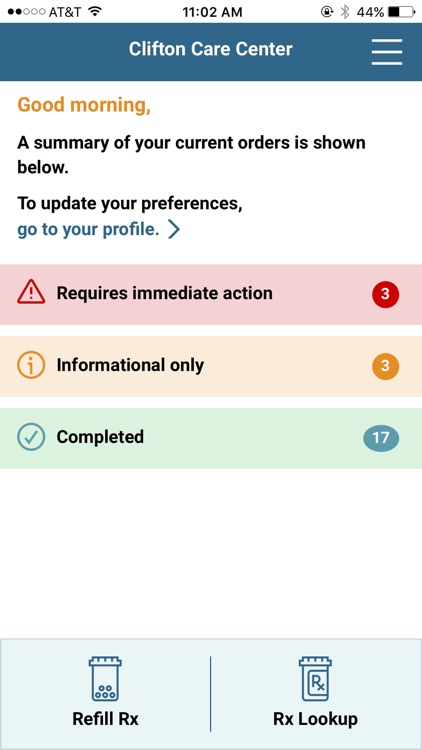The width and height of the screenshot is (422, 750).
Task: Follow the go to your profile link
Action: (x=88, y=230)
